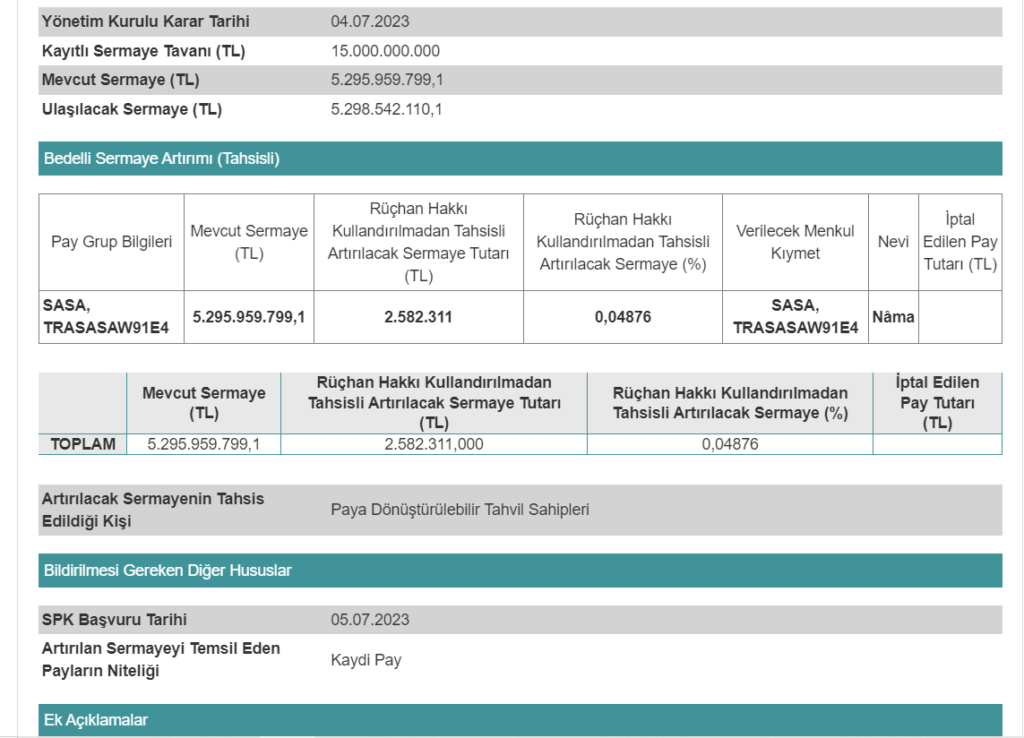Click the Kaydi Pay value
This screenshot has width=1024, height=738.
(366, 660)
